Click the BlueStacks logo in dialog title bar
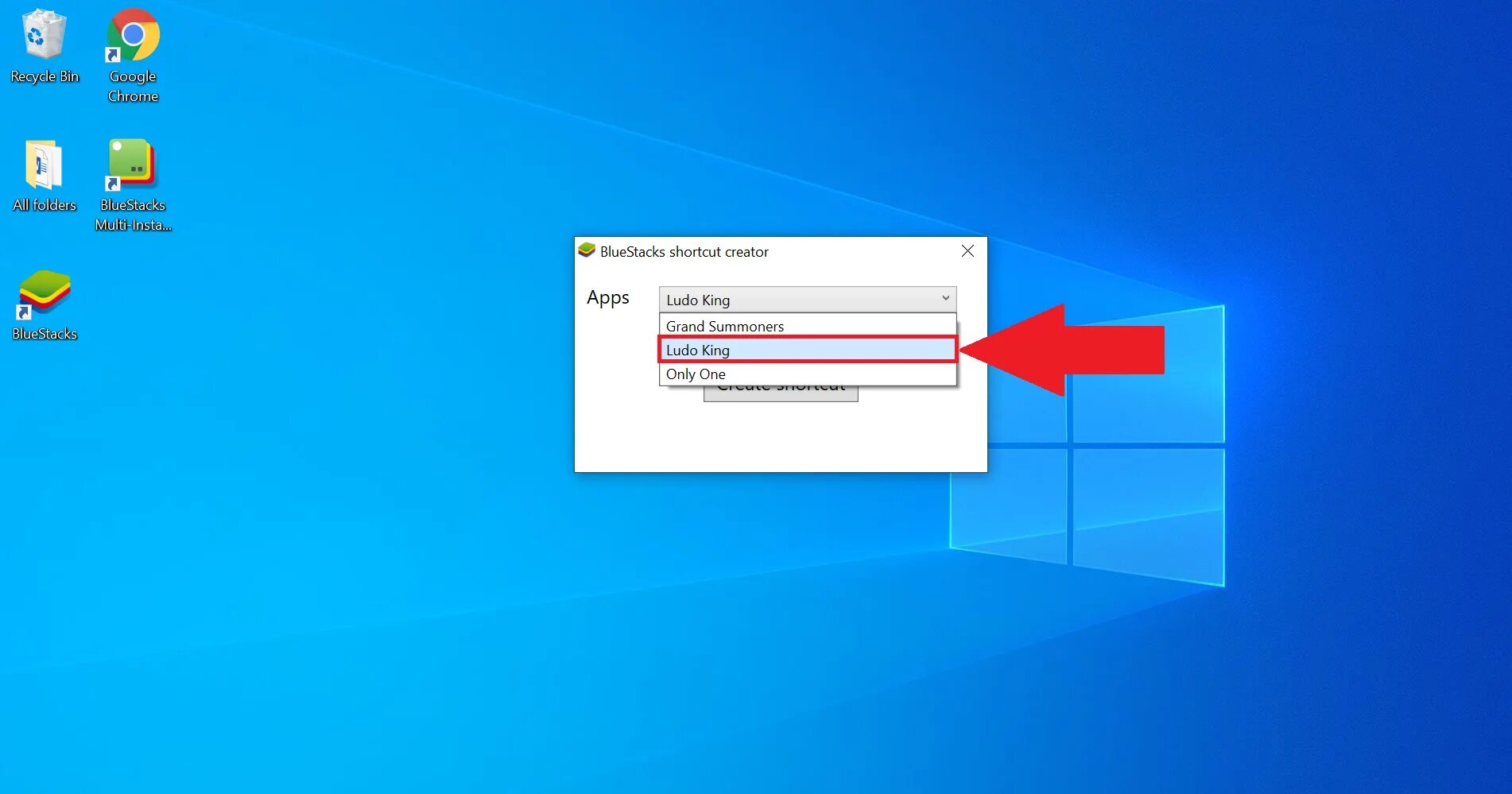Viewport: 1512px width, 794px height. pos(587,251)
